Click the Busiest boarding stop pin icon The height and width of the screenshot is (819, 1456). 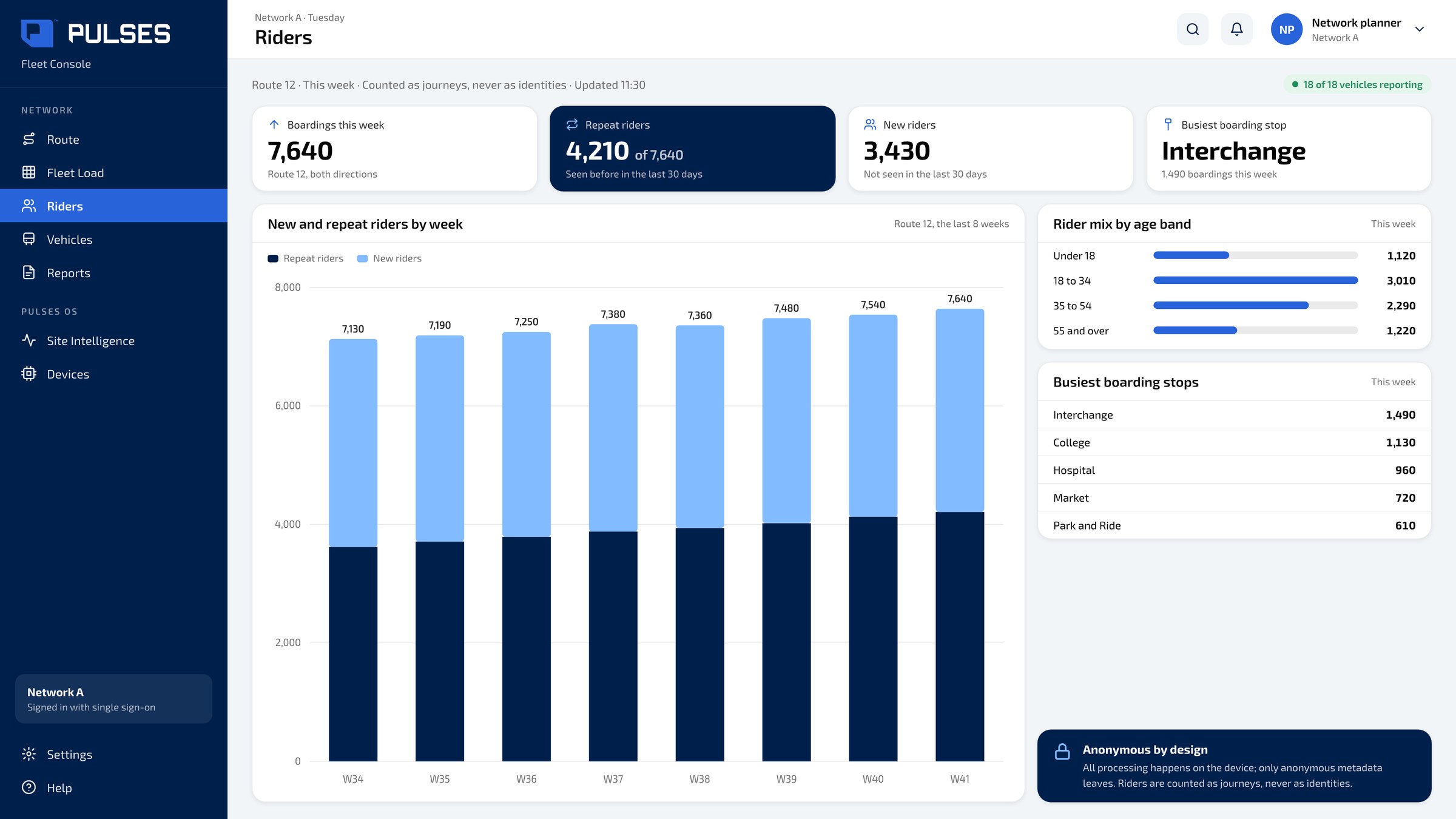1168,125
